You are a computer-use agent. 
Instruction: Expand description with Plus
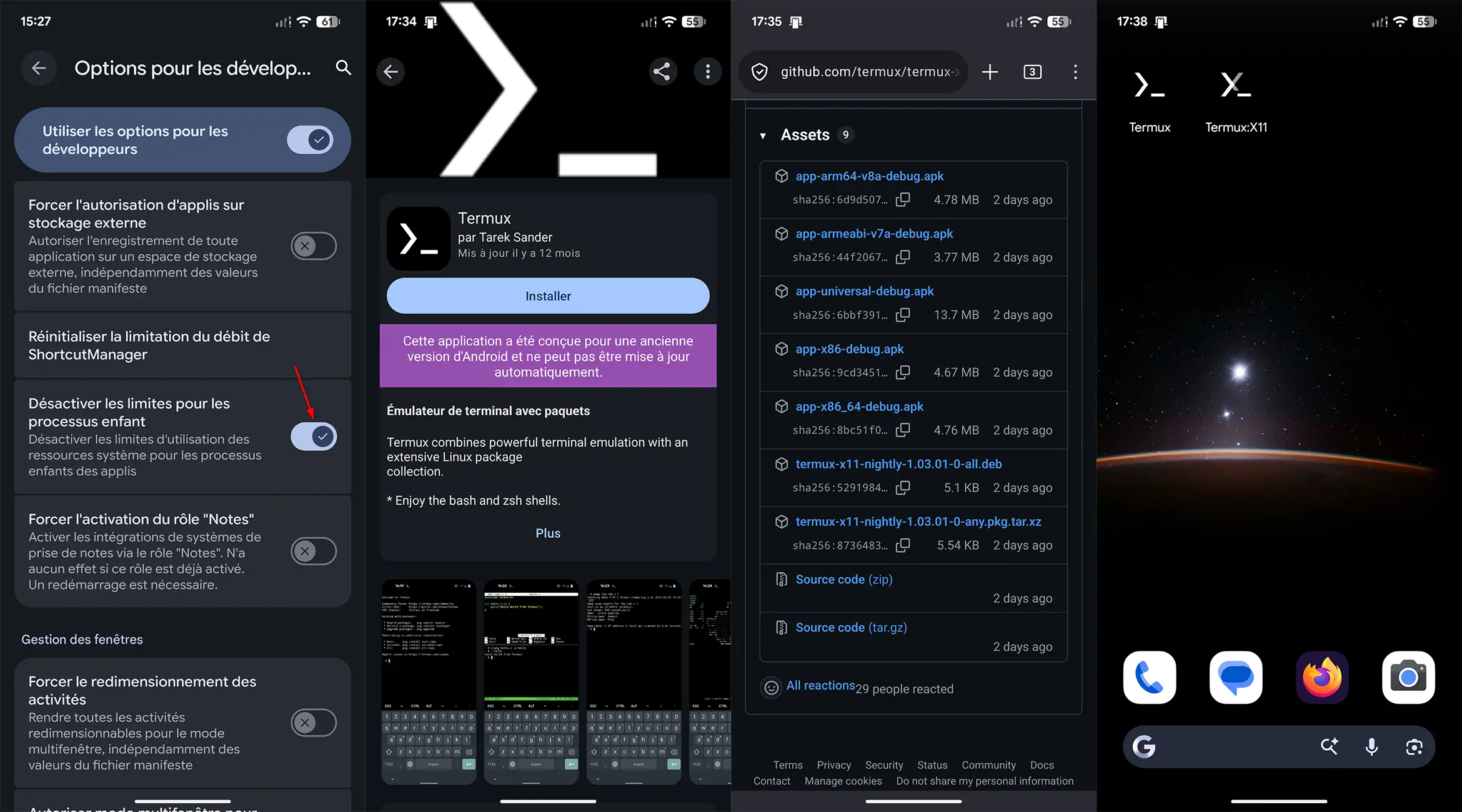click(x=548, y=533)
